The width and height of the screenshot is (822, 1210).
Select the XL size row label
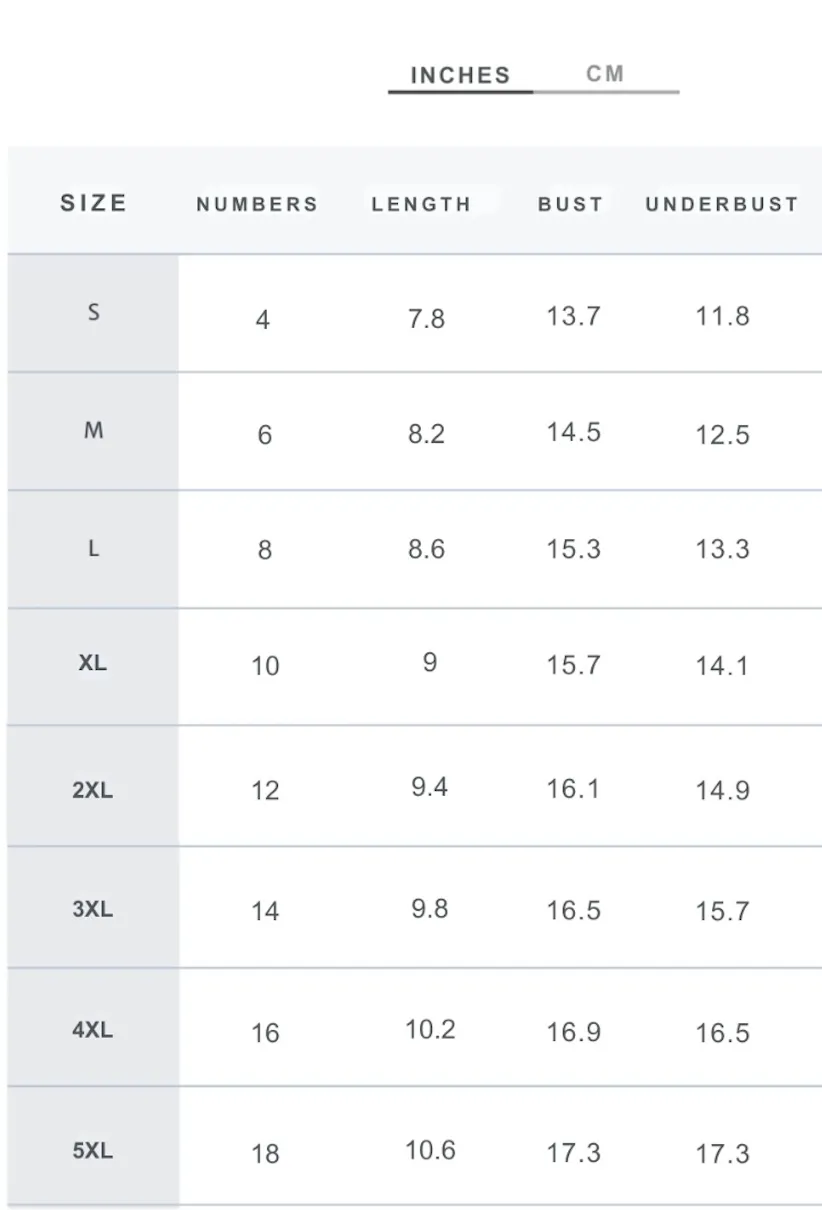point(93,663)
